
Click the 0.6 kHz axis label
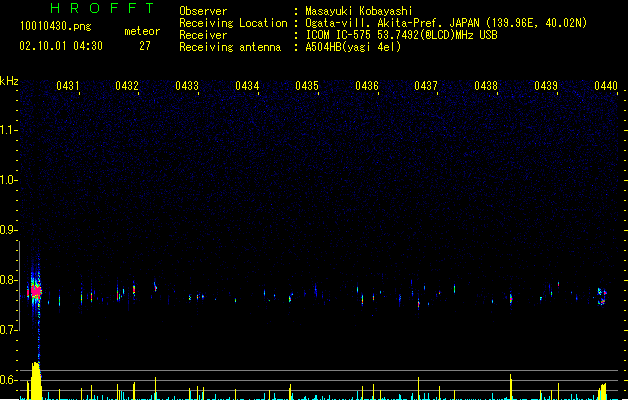8,380
